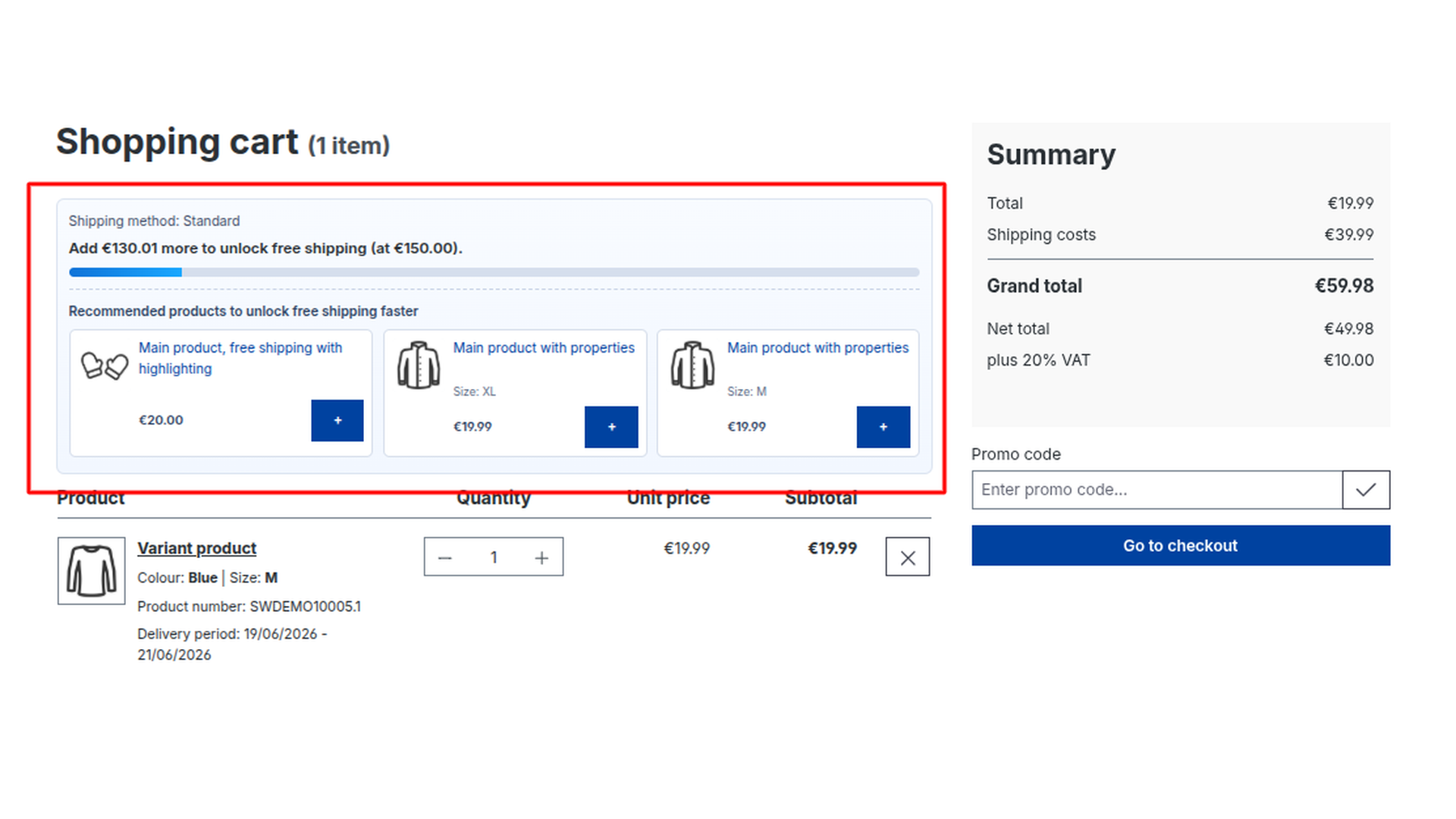The height and width of the screenshot is (819, 1456).
Task: Remove Variant product using the X icon
Action: (x=908, y=557)
